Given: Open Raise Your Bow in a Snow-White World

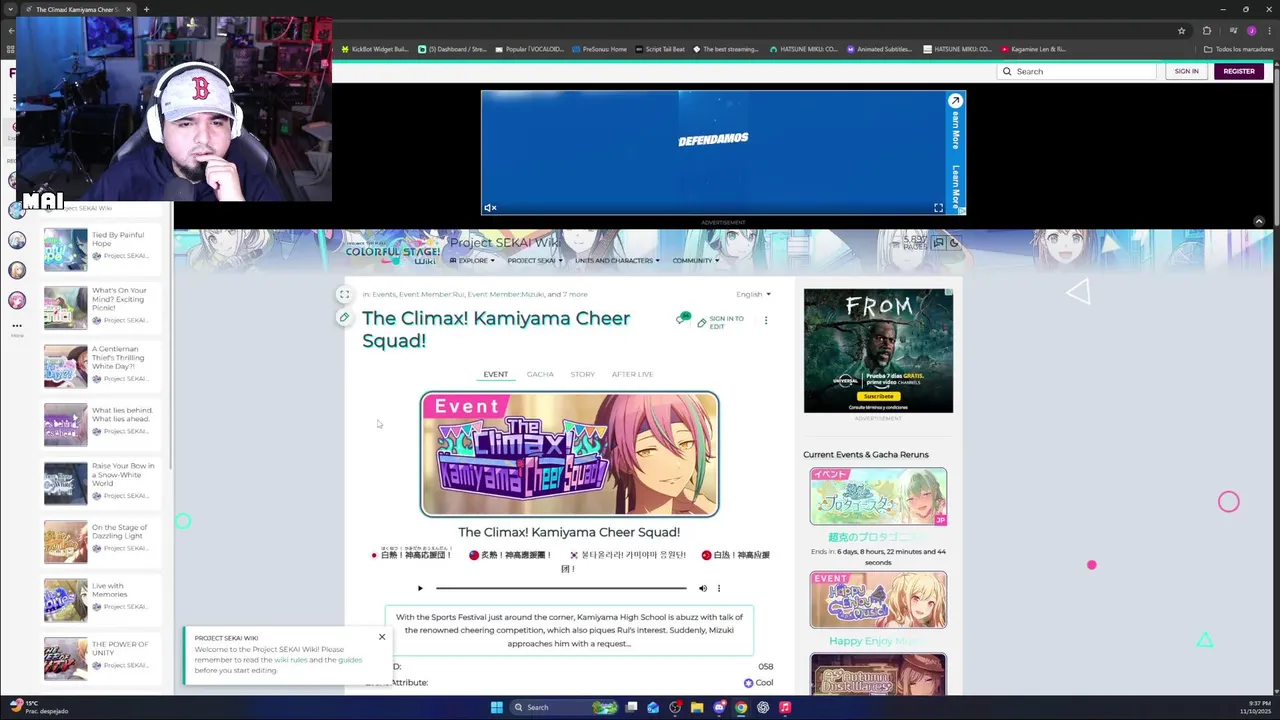Looking at the screenshot, I should pyautogui.click(x=101, y=483).
